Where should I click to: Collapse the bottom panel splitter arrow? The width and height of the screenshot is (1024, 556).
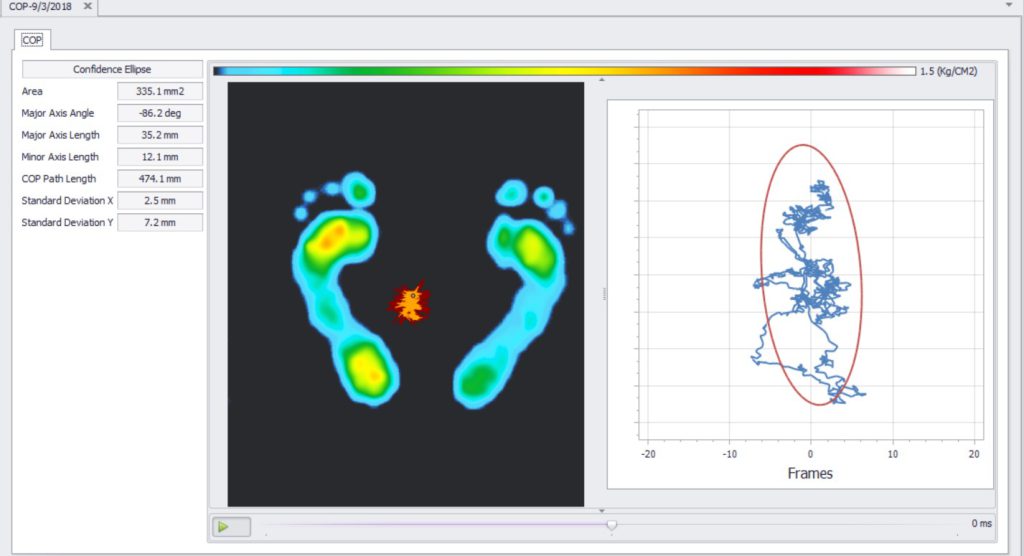[x=601, y=511]
